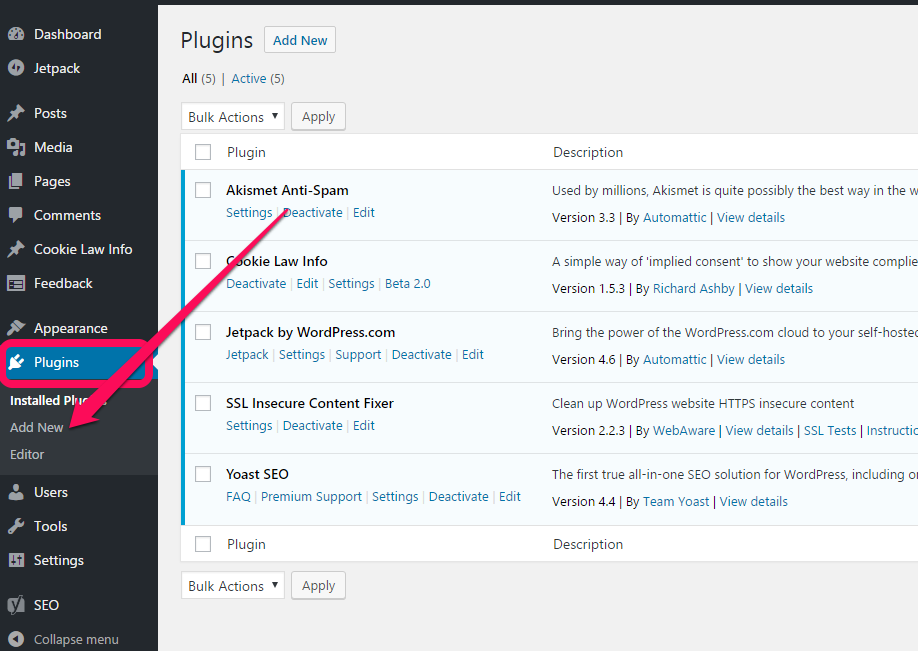Open Cookie Law Info Settings link
This screenshot has width=918, height=651.
point(351,283)
